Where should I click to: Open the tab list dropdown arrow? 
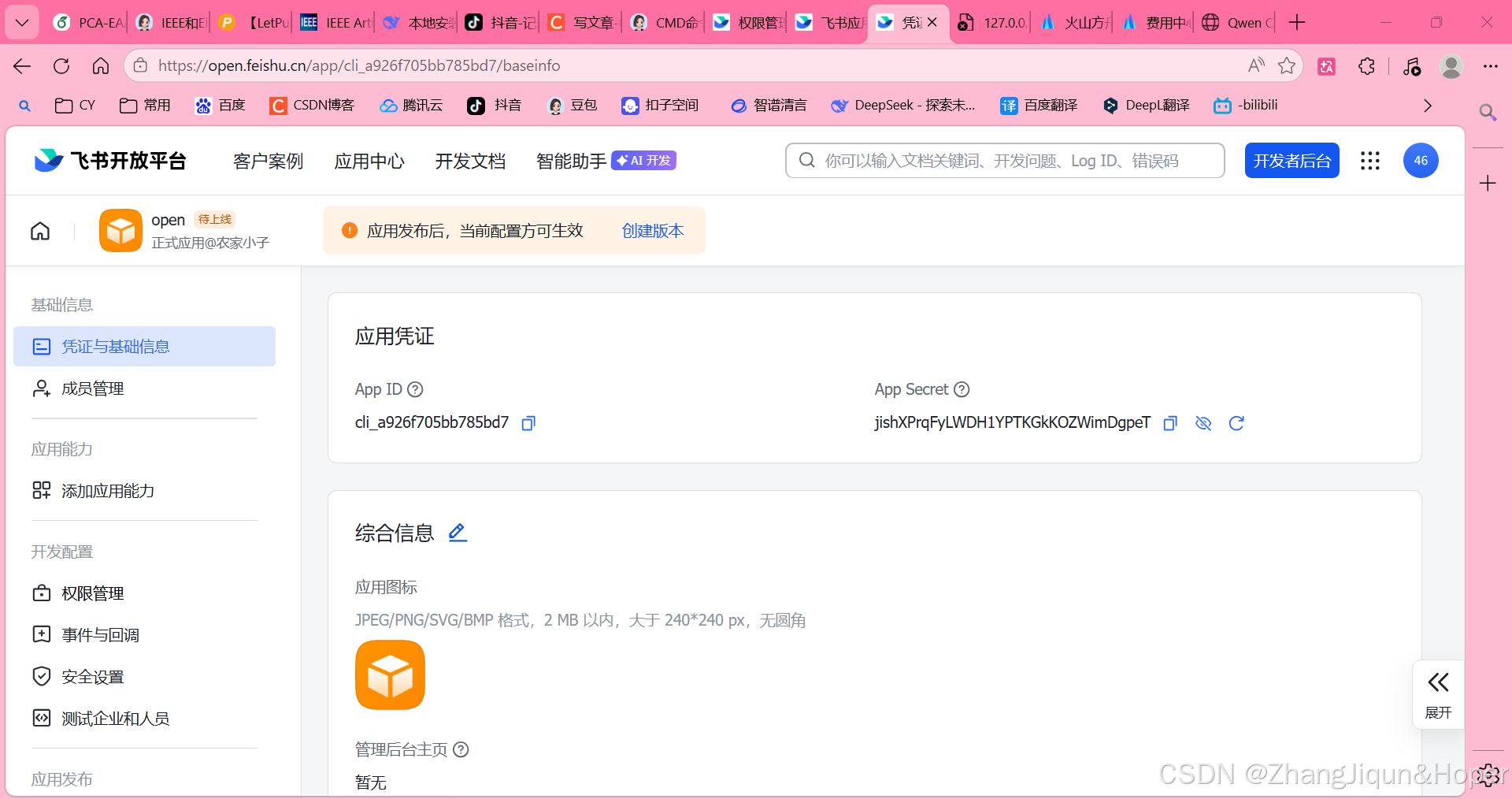(22, 22)
